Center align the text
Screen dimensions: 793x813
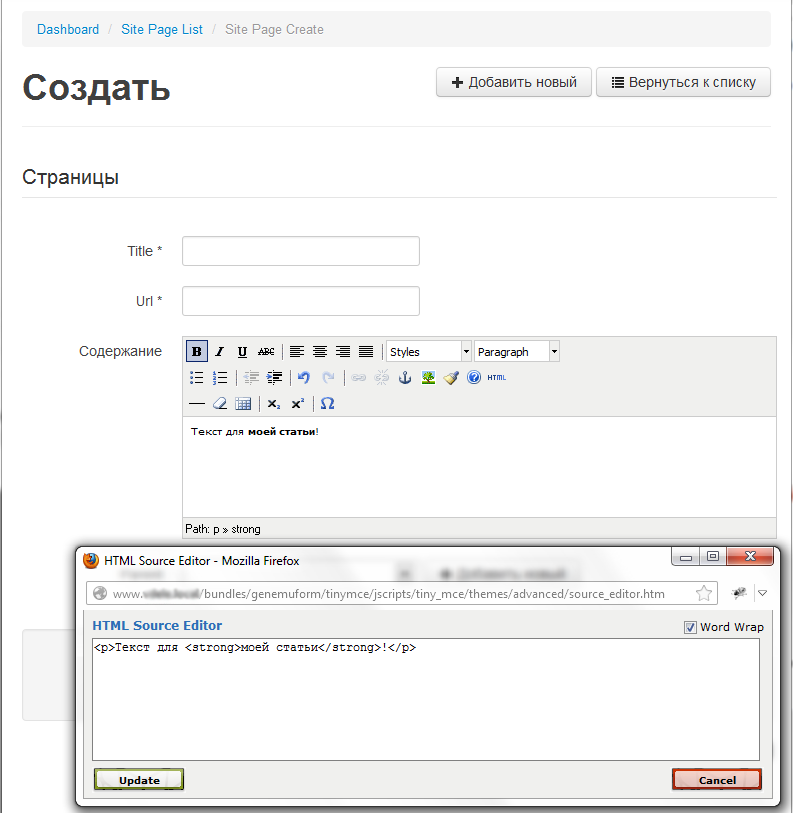(x=319, y=352)
